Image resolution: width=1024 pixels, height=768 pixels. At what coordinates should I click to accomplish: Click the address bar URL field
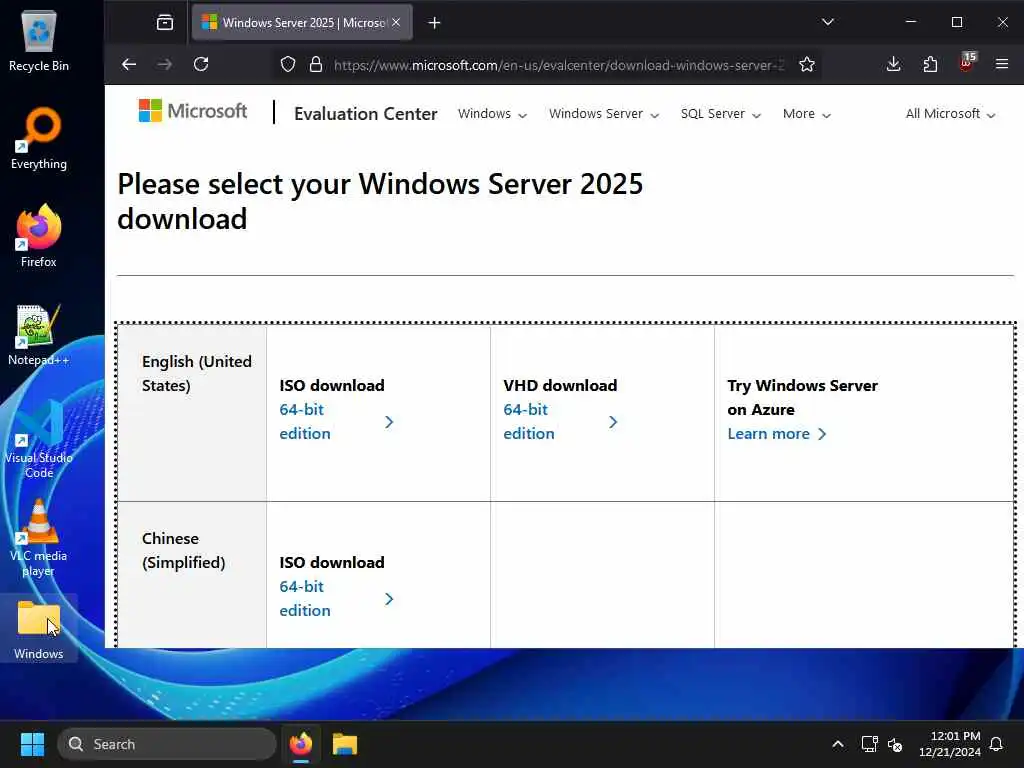coord(558,65)
